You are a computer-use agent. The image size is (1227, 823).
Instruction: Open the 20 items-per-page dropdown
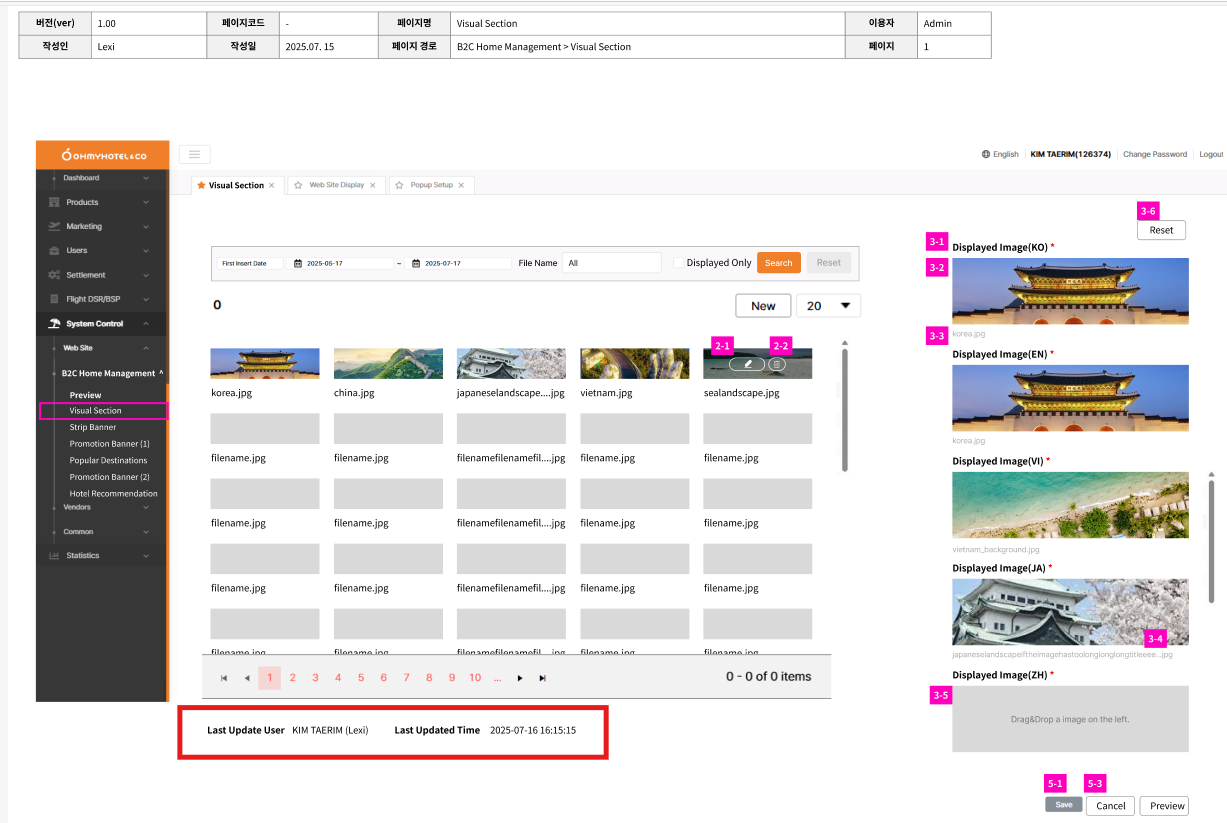pyautogui.click(x=828, y=306)
